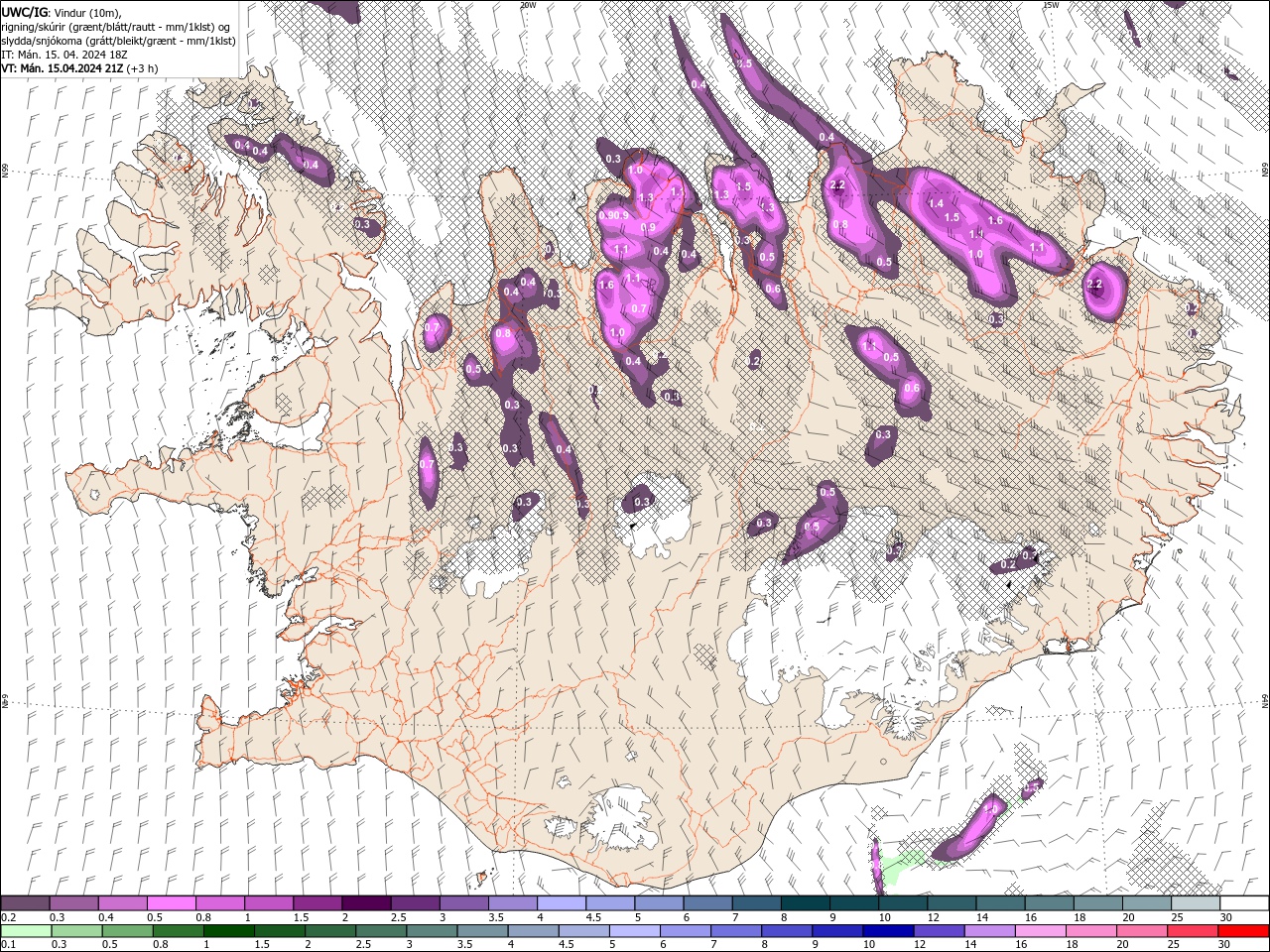Click the '15W' longitude label
The width and height of the screenshot is (1270, 952).
point(1051,5)
